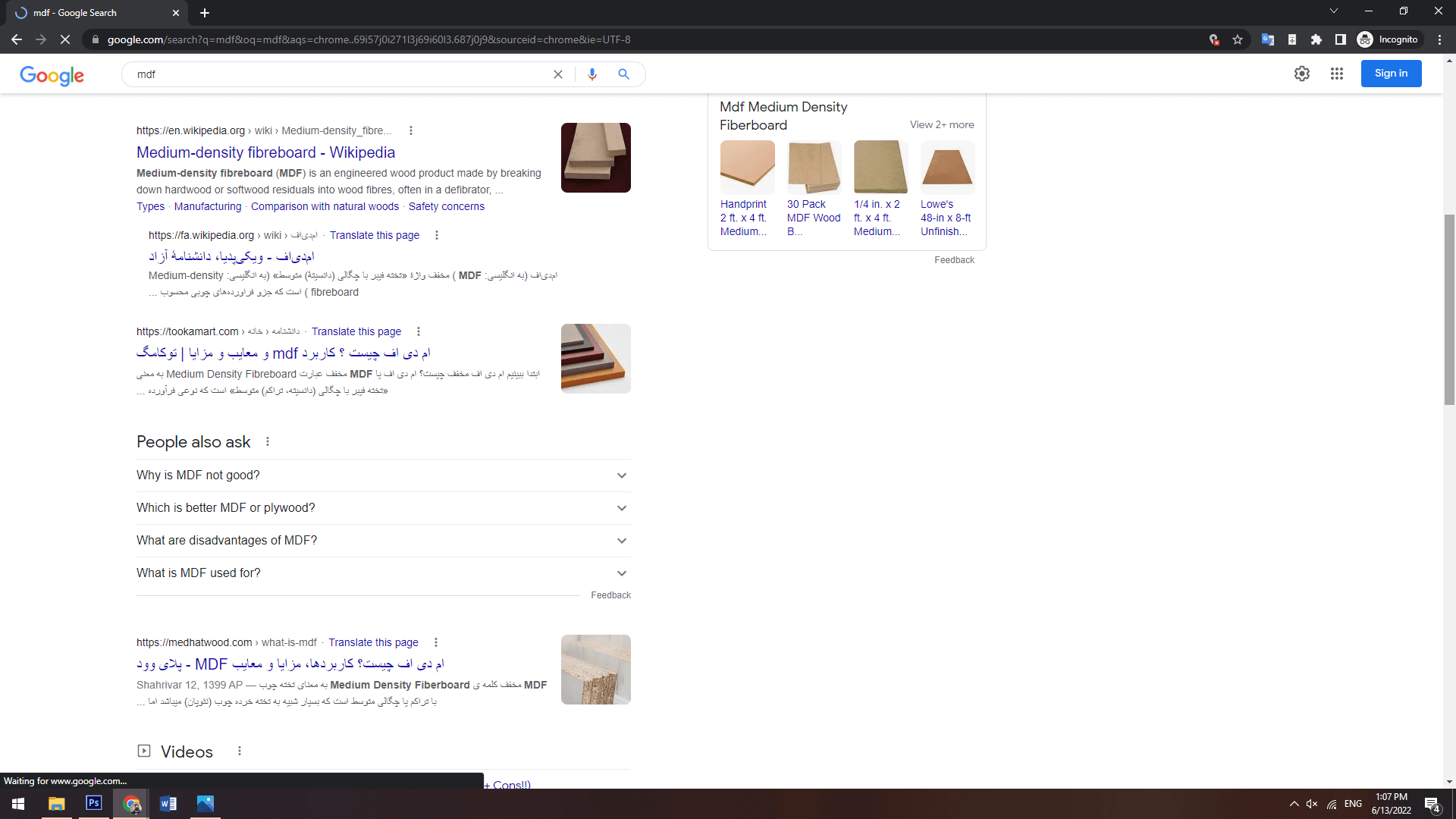
Task: Open the new tab plus button
Action: point(205,13)
